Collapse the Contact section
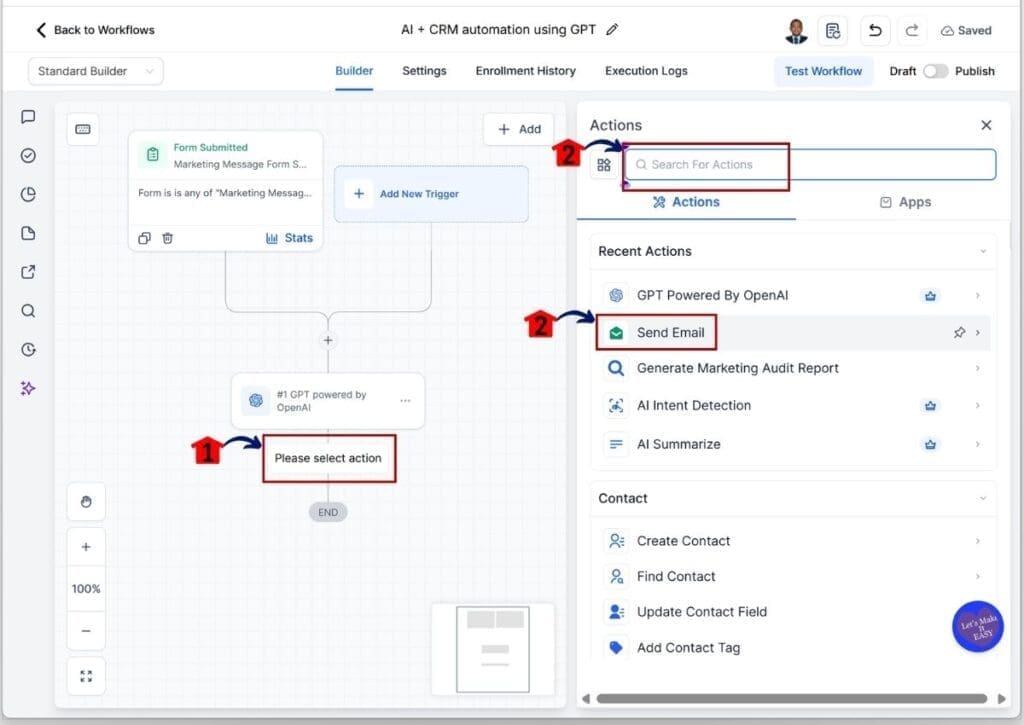The height and width of the screenshot is (725, 1024). pyautogui.click(x=982, y=498)
